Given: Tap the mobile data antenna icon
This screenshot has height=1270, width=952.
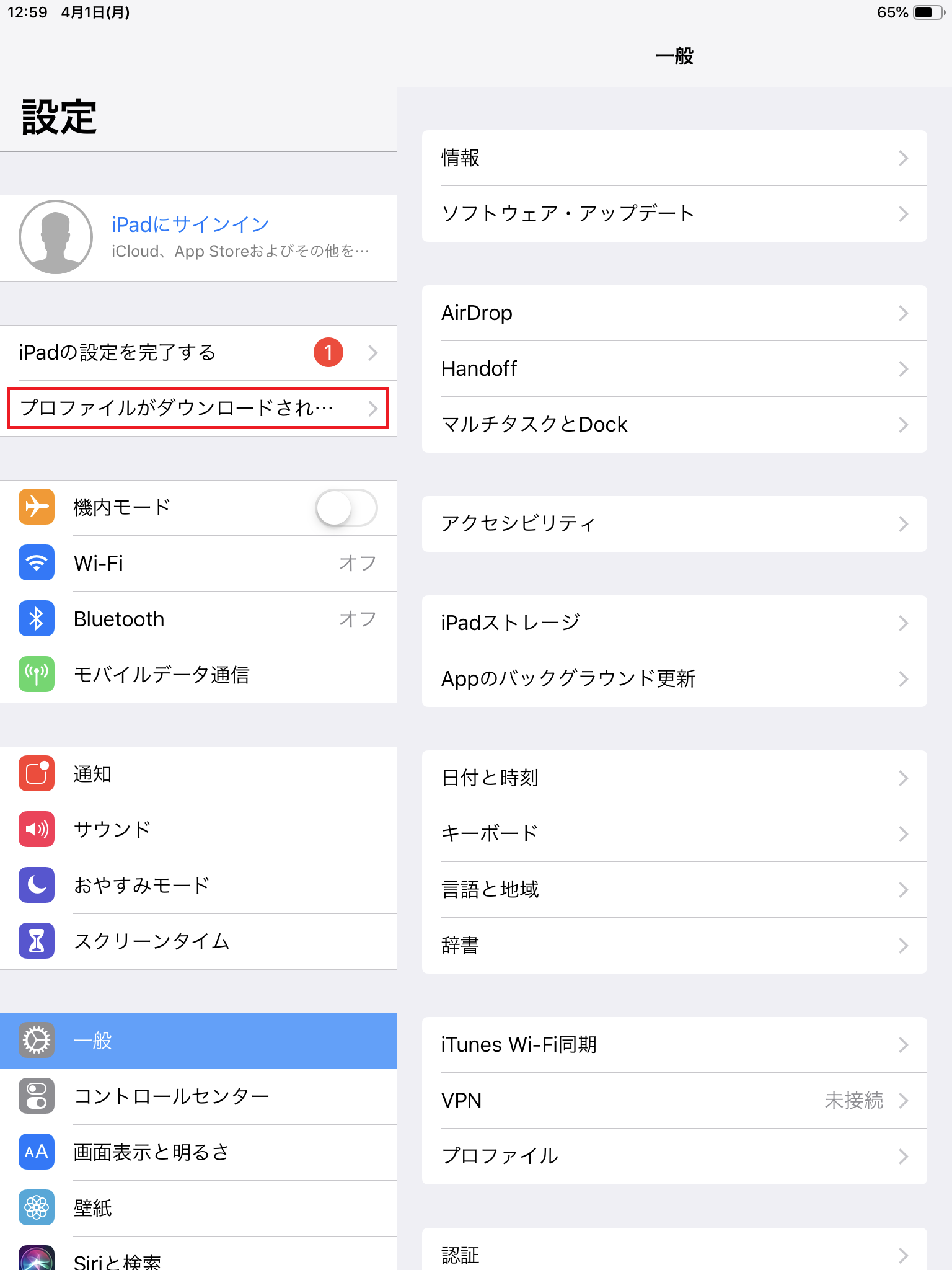Looking at the screenshot, I should (x=37, y=674).
